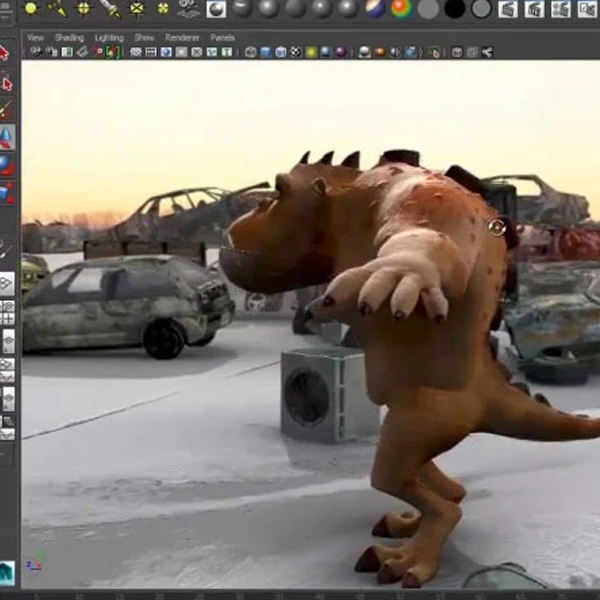Select the red cube Scale tool
The width and height of the screenshot is (600, 600).
[x=7, y=192]
